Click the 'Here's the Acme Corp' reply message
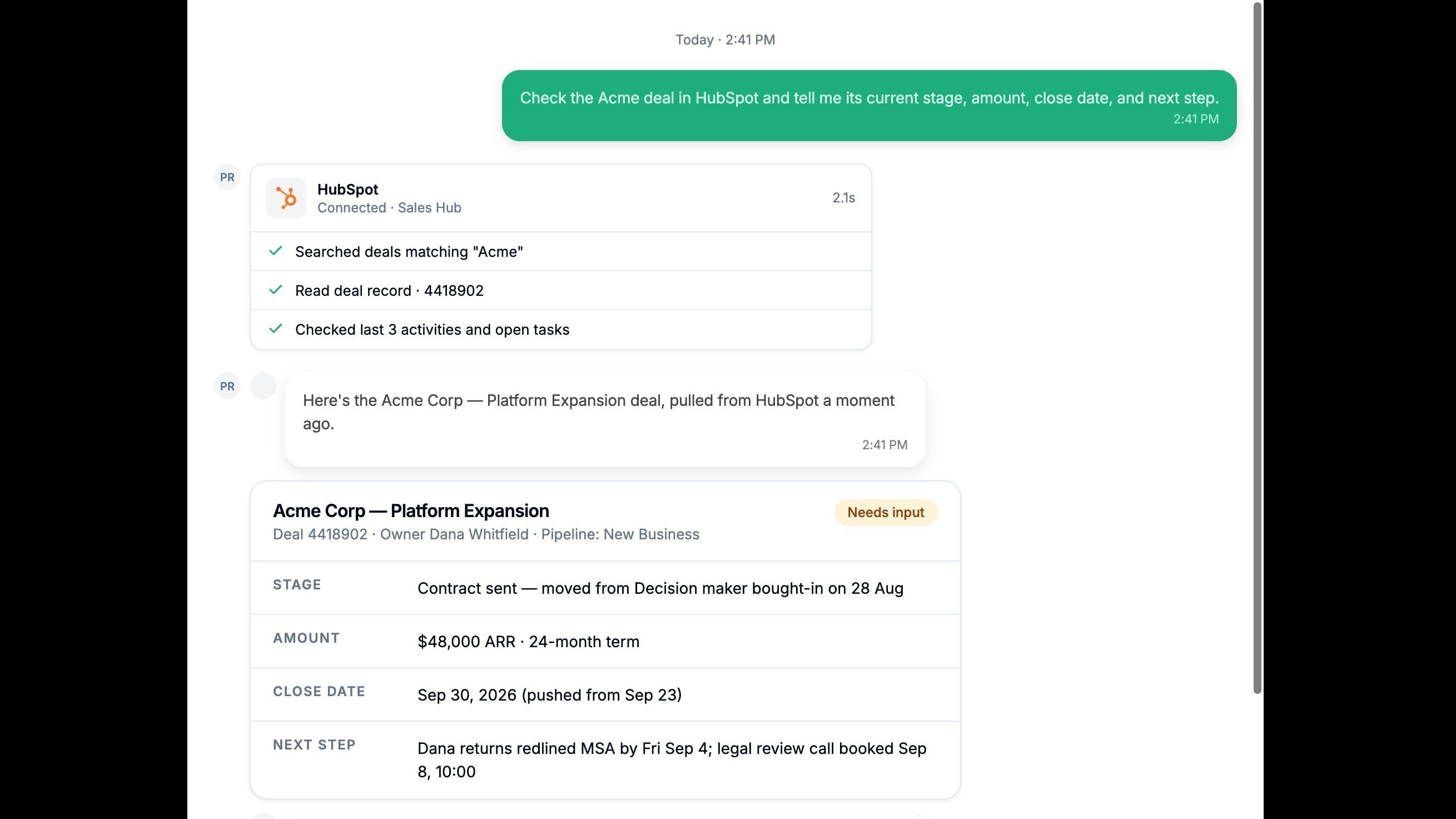 605,419
